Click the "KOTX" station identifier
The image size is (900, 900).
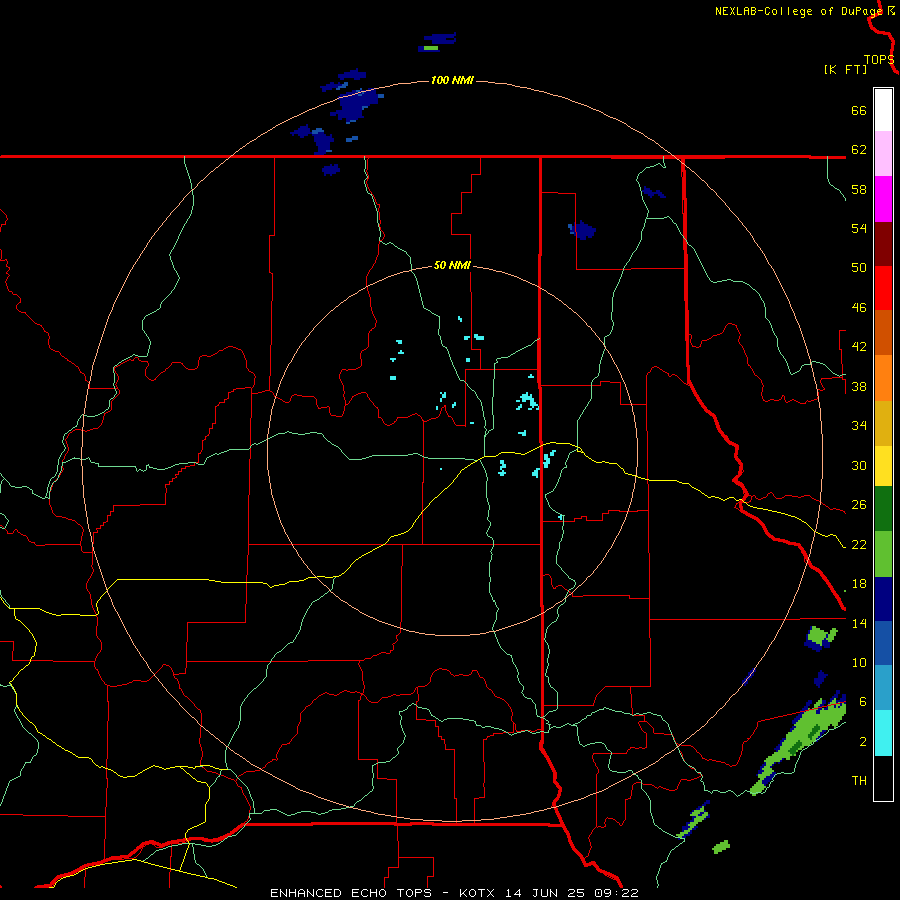coord(479,893)
